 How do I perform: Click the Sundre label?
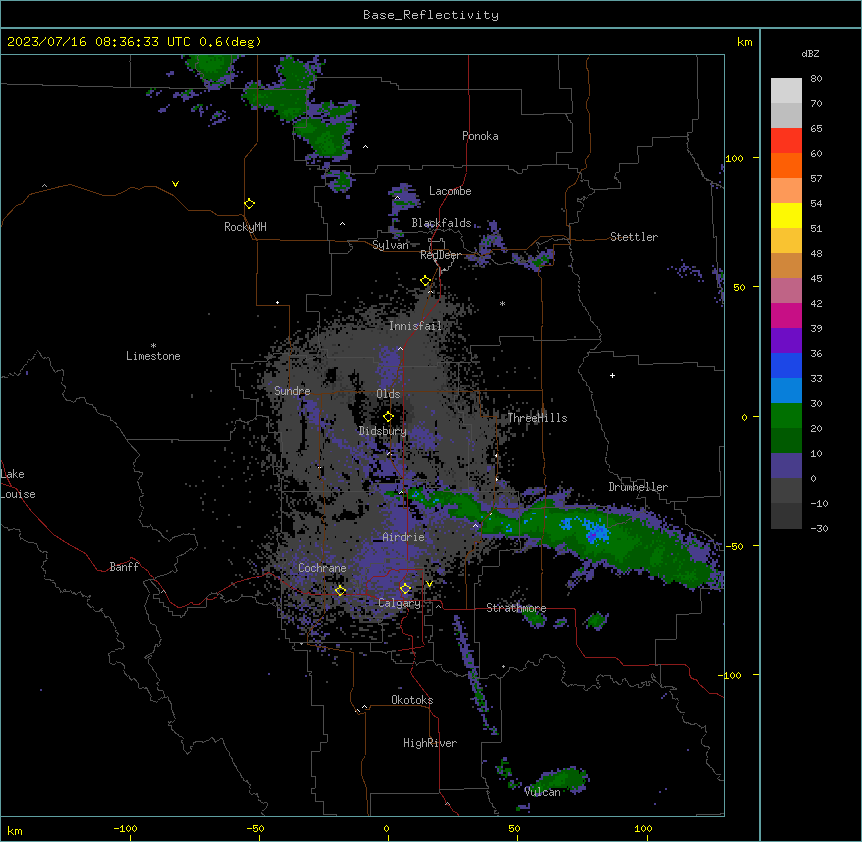coord(292,391)
